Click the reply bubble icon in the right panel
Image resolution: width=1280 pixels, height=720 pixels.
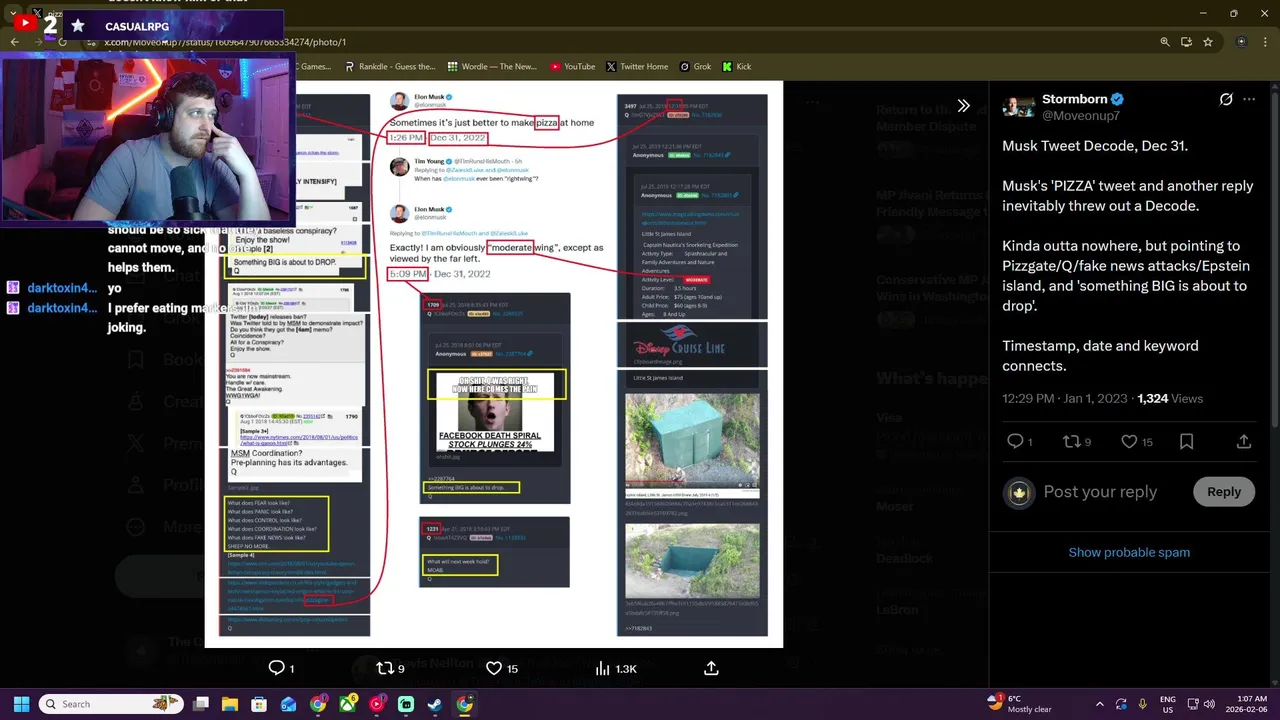pyautogui.click(x=1015, y=441)
